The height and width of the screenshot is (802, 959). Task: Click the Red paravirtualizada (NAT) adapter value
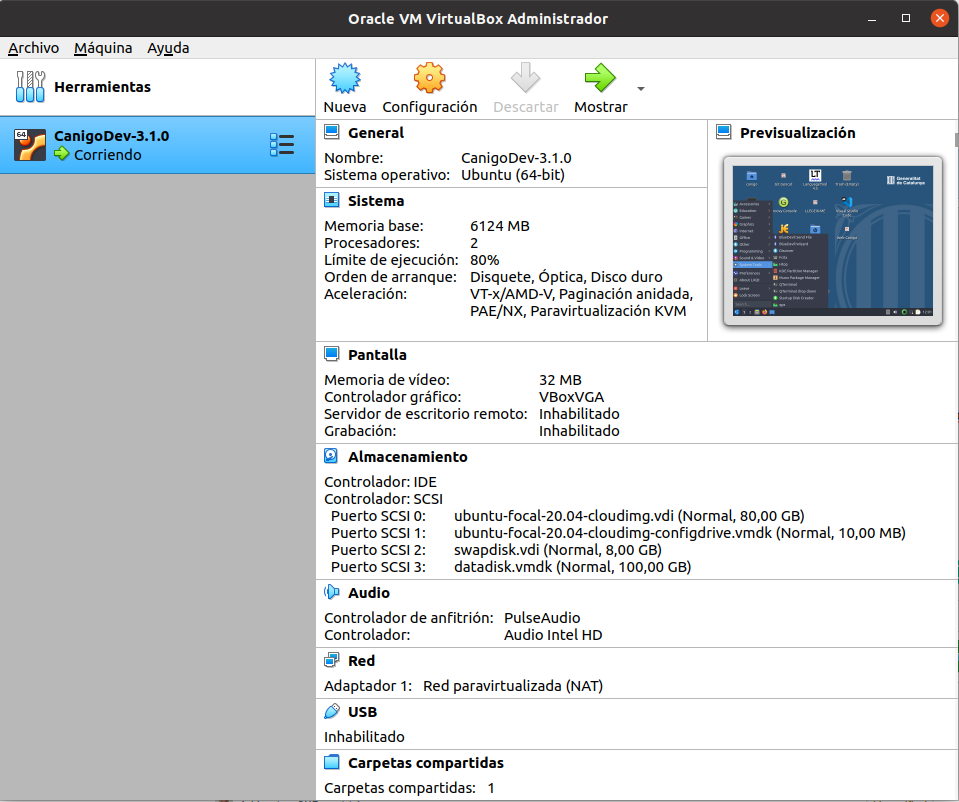(x=513, y=686)
